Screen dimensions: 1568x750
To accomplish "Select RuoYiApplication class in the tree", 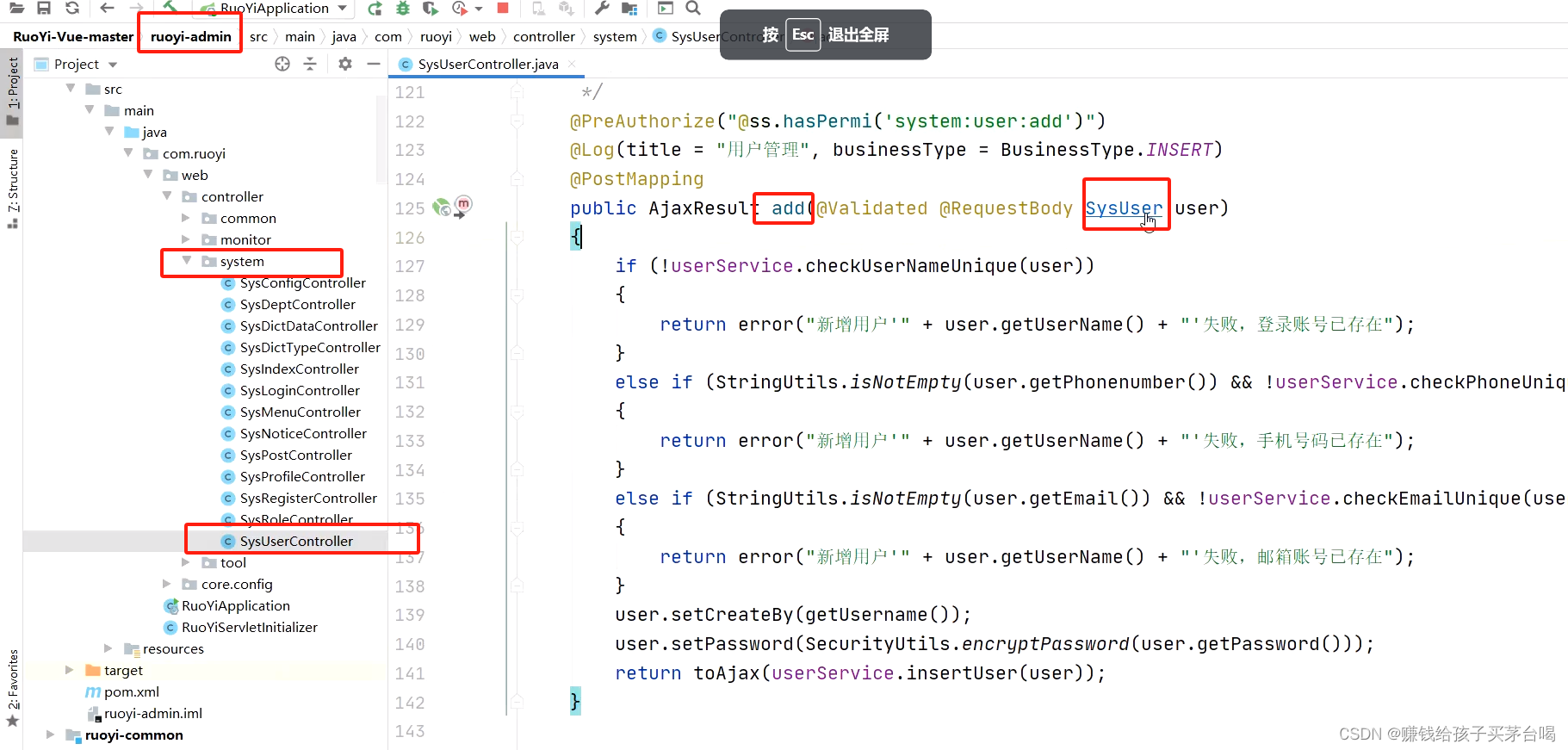I will (235, 605).
